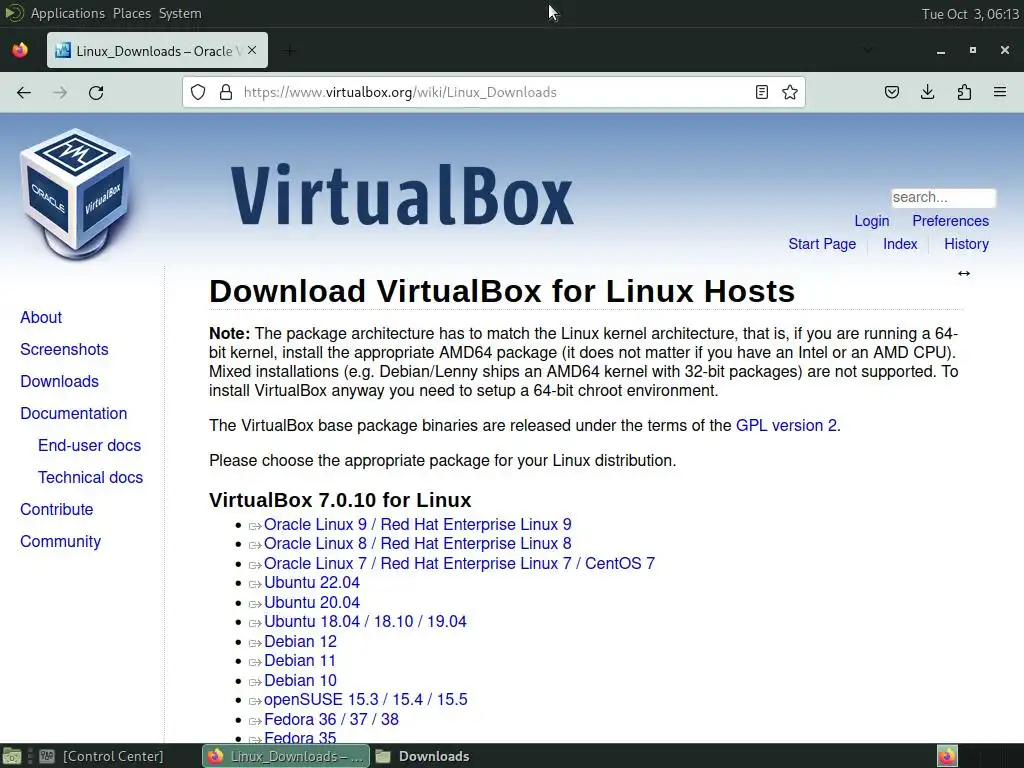This screenshot has height=768, width=1024.
Task: Bookmark this page with the star icon
Action: pos(790,92)
